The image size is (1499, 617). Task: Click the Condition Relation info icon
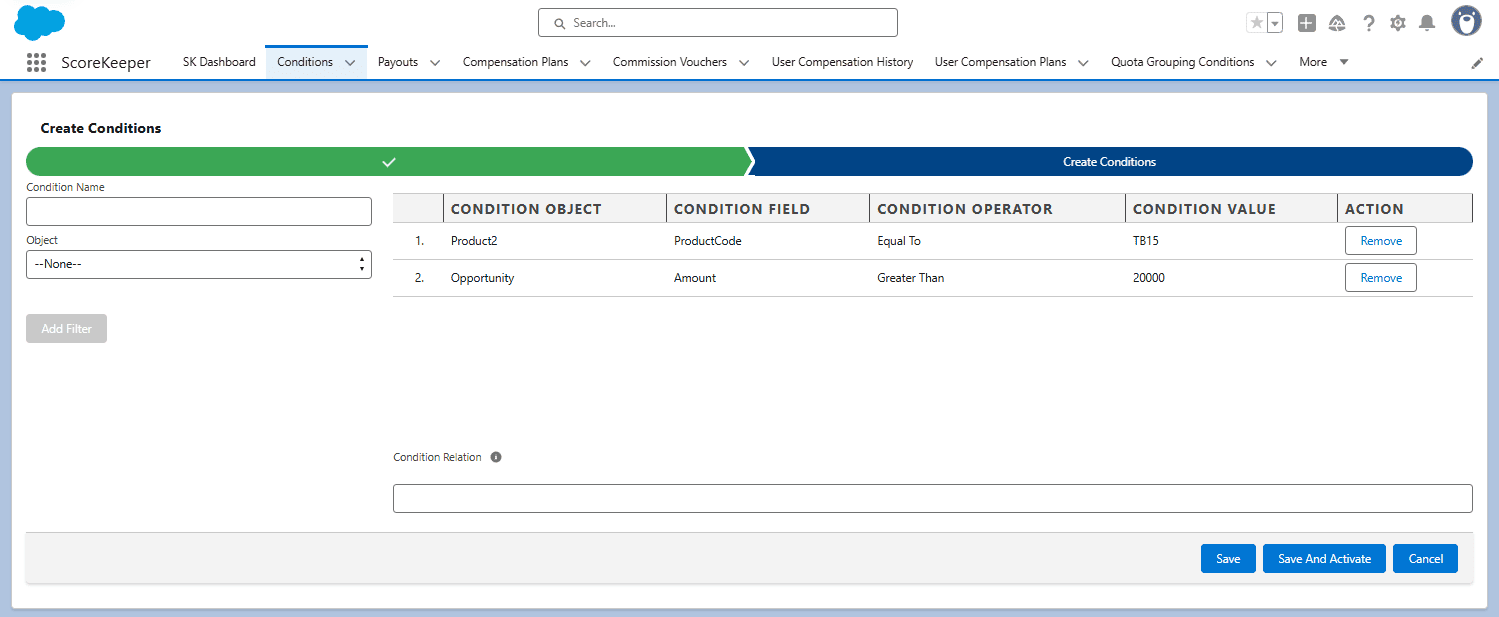click(496, 457)
